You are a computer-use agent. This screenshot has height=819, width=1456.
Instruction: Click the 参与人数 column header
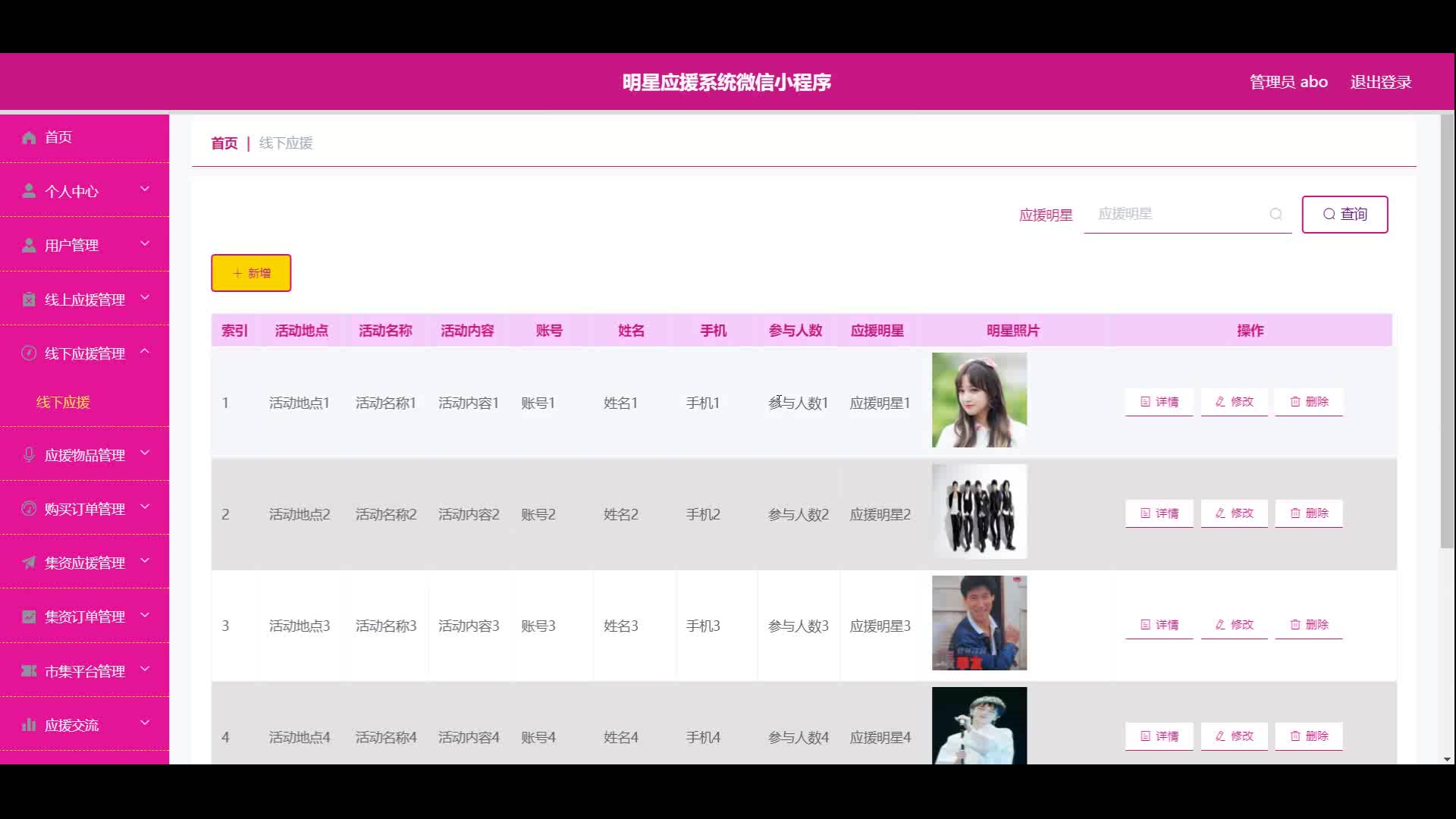[795, 331]
